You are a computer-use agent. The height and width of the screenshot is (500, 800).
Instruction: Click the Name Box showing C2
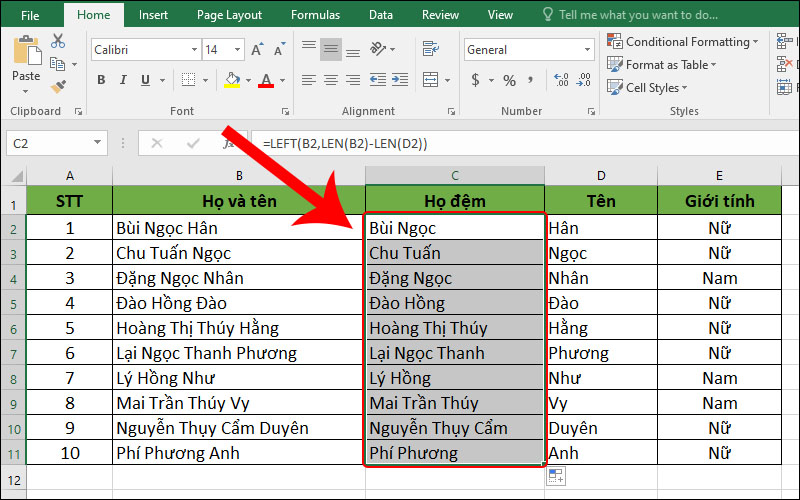click(48, 143)
